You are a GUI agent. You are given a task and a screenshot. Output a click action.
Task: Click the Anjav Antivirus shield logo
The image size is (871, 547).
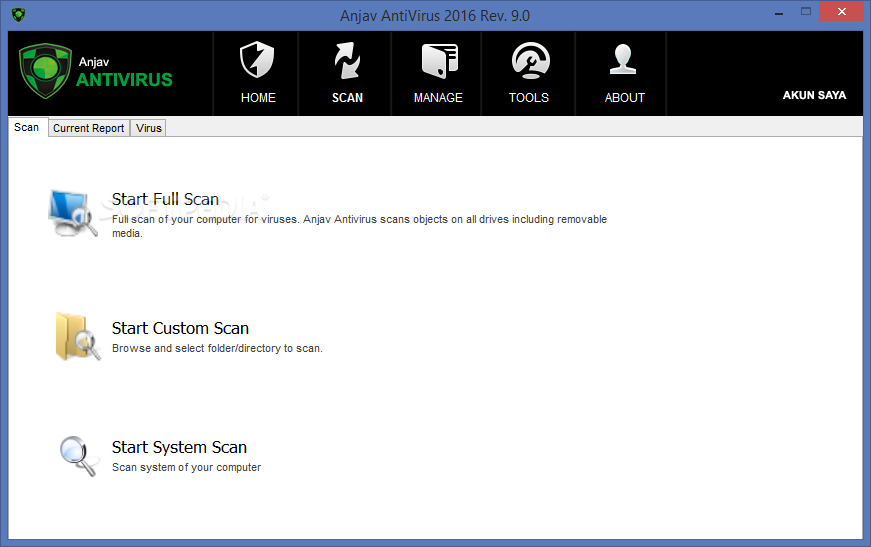coord(45,71)
